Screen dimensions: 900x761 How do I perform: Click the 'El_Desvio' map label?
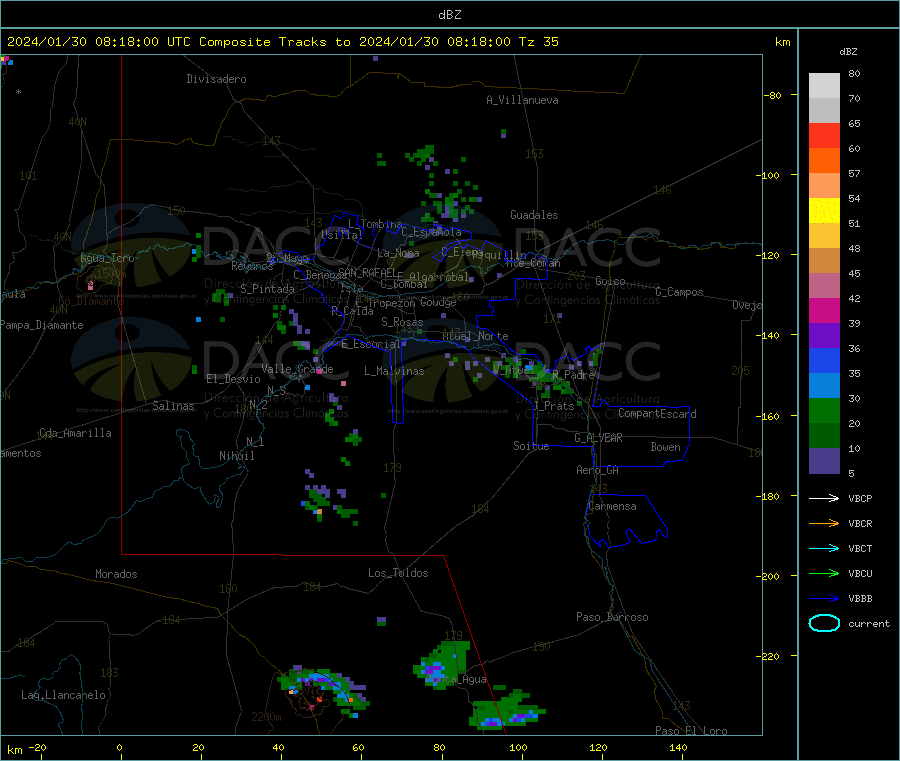tap(233, 379)
